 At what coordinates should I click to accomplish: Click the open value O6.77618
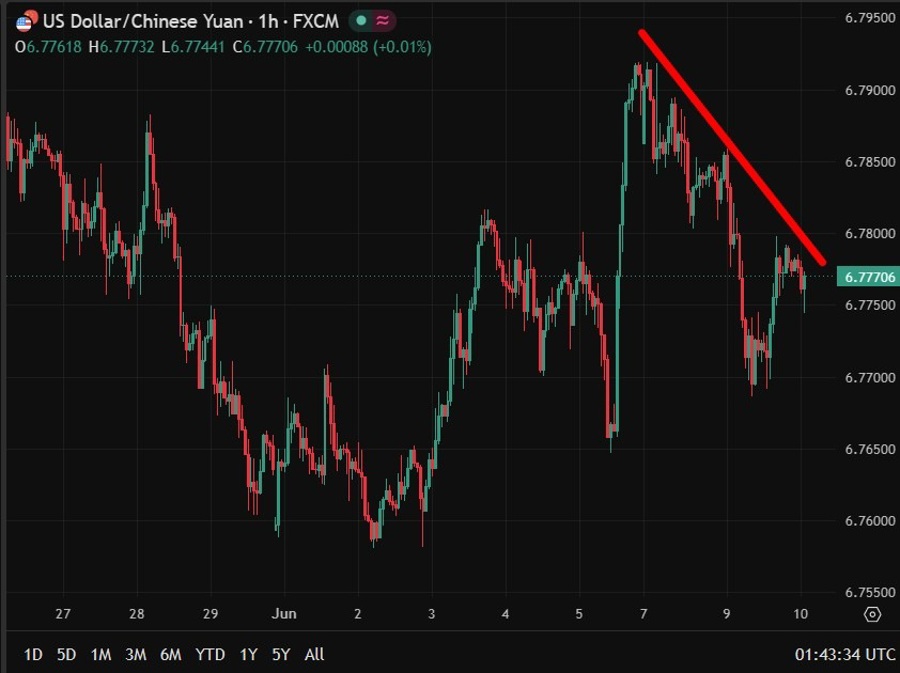pyautogui.click(x=48, y=47)
